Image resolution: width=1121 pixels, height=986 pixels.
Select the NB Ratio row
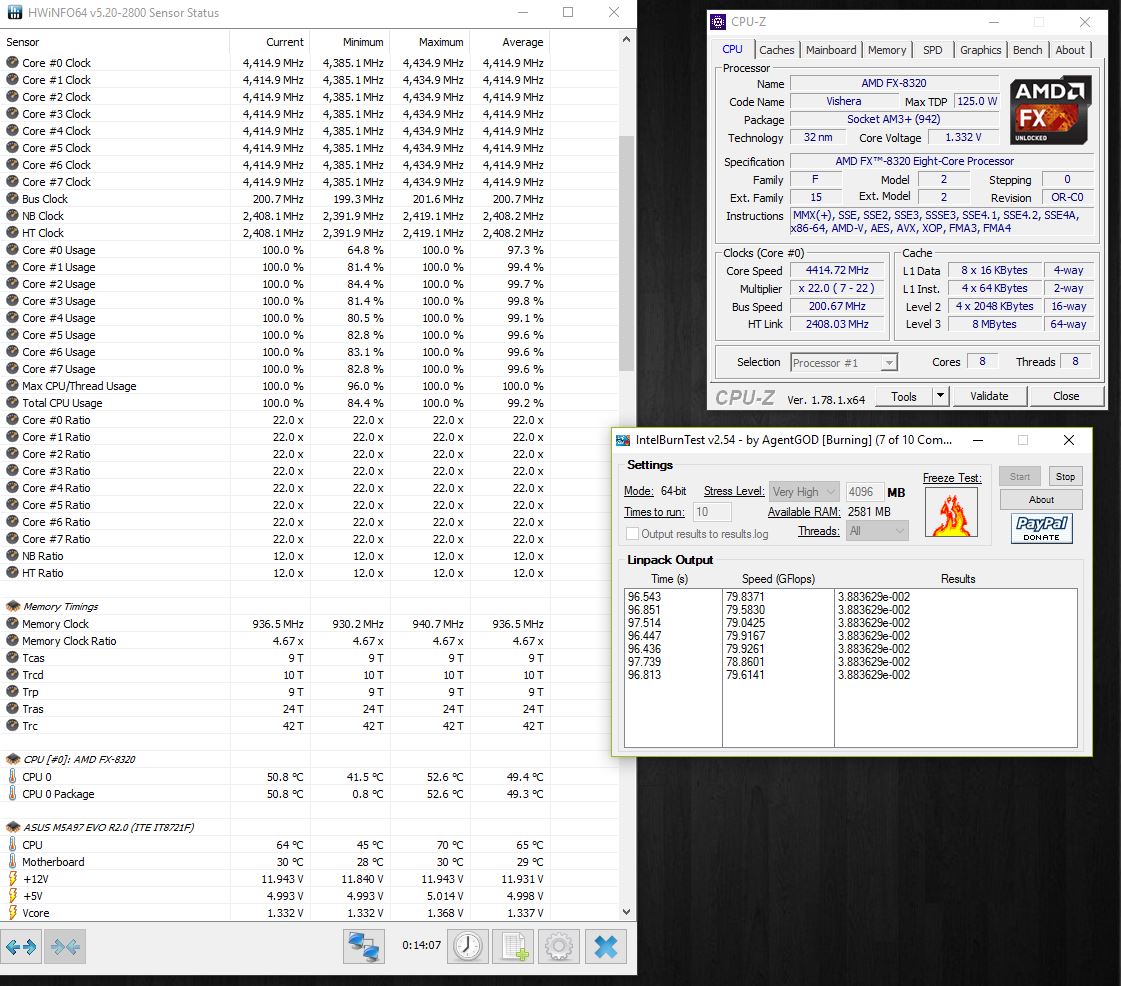coord(310,556)
